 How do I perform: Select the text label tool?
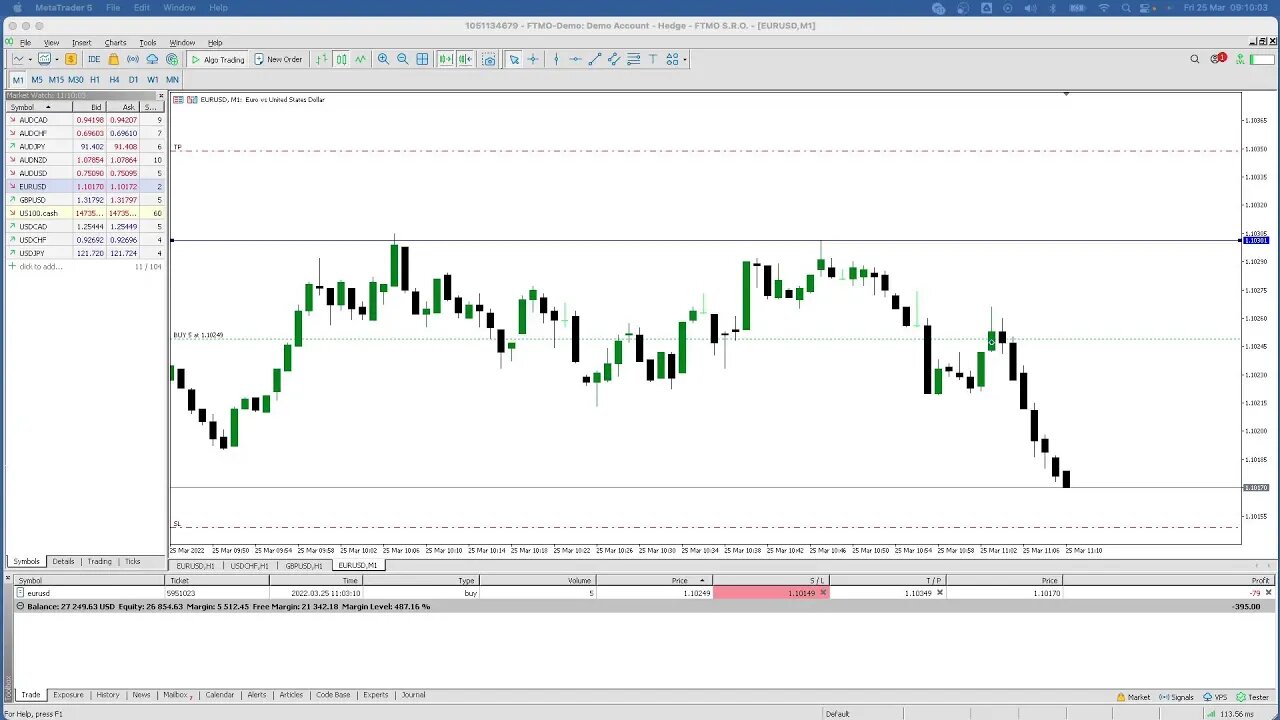tap(652, 59)
